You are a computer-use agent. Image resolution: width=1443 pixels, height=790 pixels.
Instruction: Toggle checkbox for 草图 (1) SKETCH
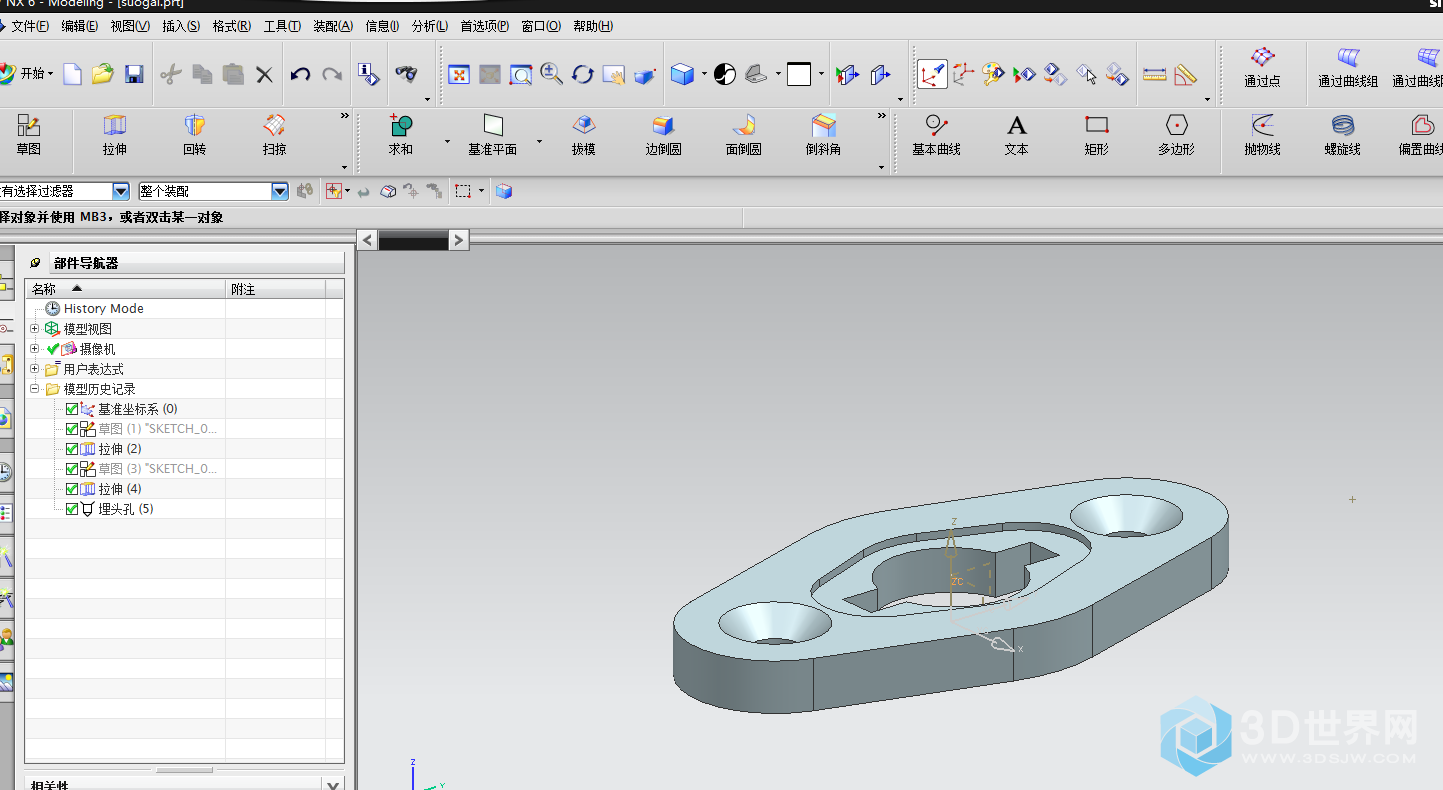(72, 429)
